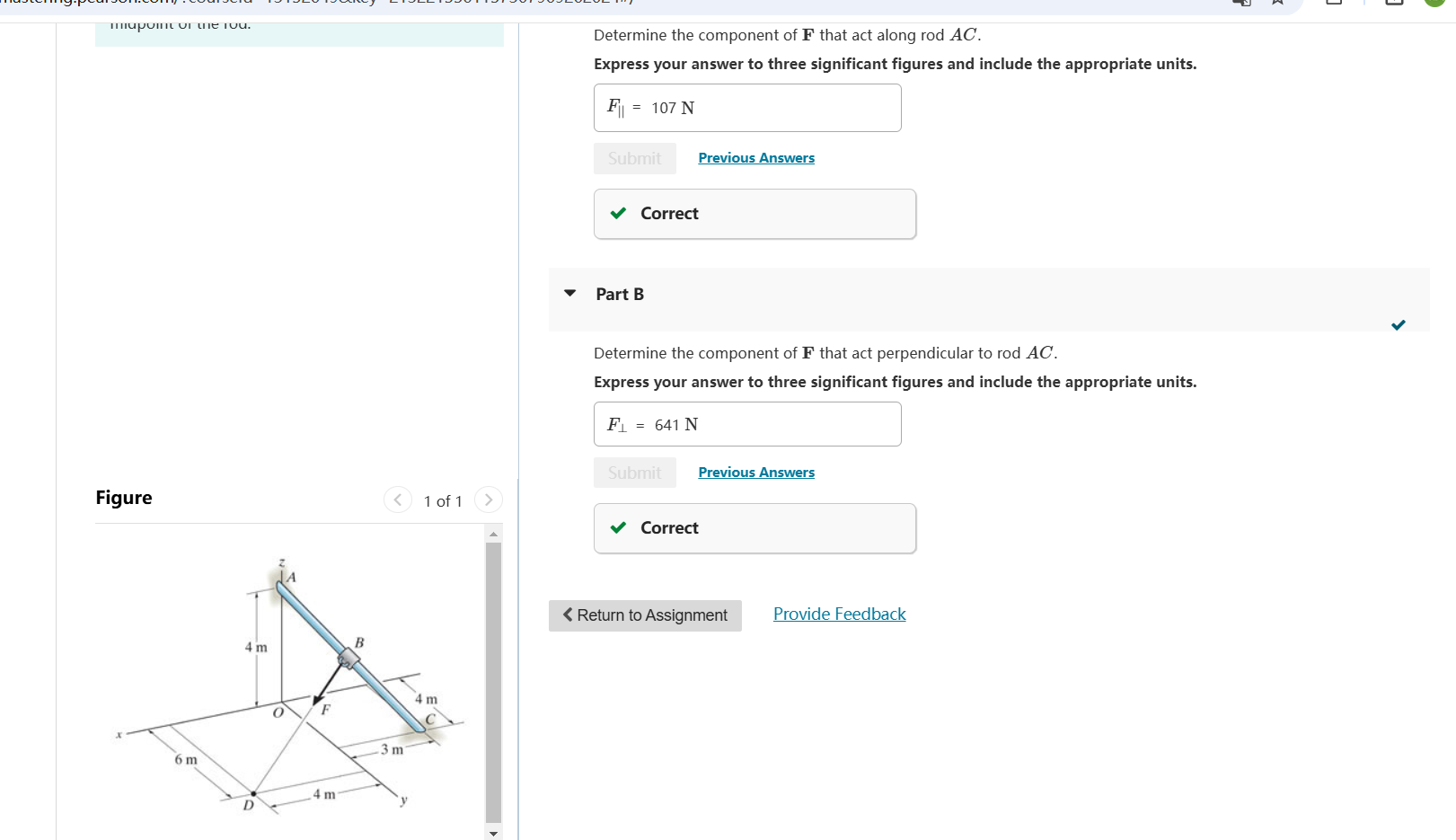The image size is (1456, 840).
Task: Click the previous figure navigation arrow
Action: pos(398,500)
